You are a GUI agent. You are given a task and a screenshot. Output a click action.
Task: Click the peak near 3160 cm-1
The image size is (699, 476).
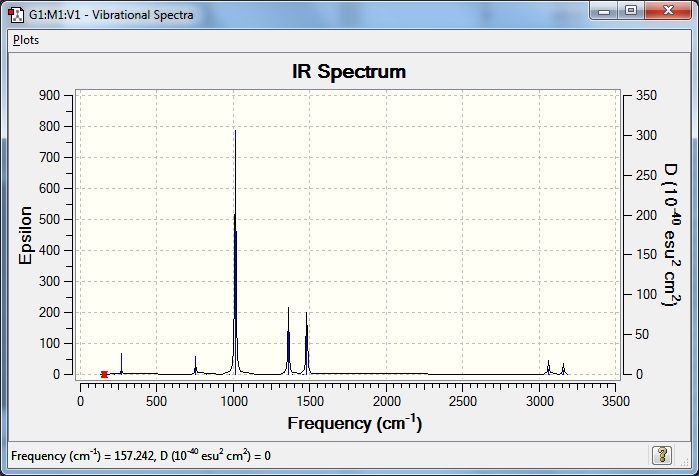click(563, 369)
